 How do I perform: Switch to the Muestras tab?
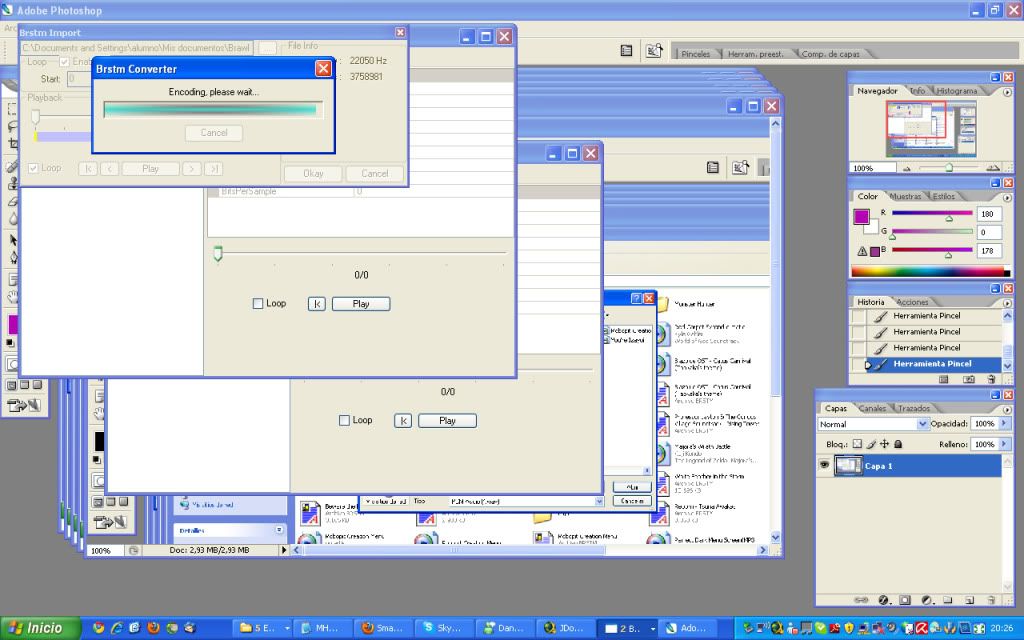coord(905,197)
